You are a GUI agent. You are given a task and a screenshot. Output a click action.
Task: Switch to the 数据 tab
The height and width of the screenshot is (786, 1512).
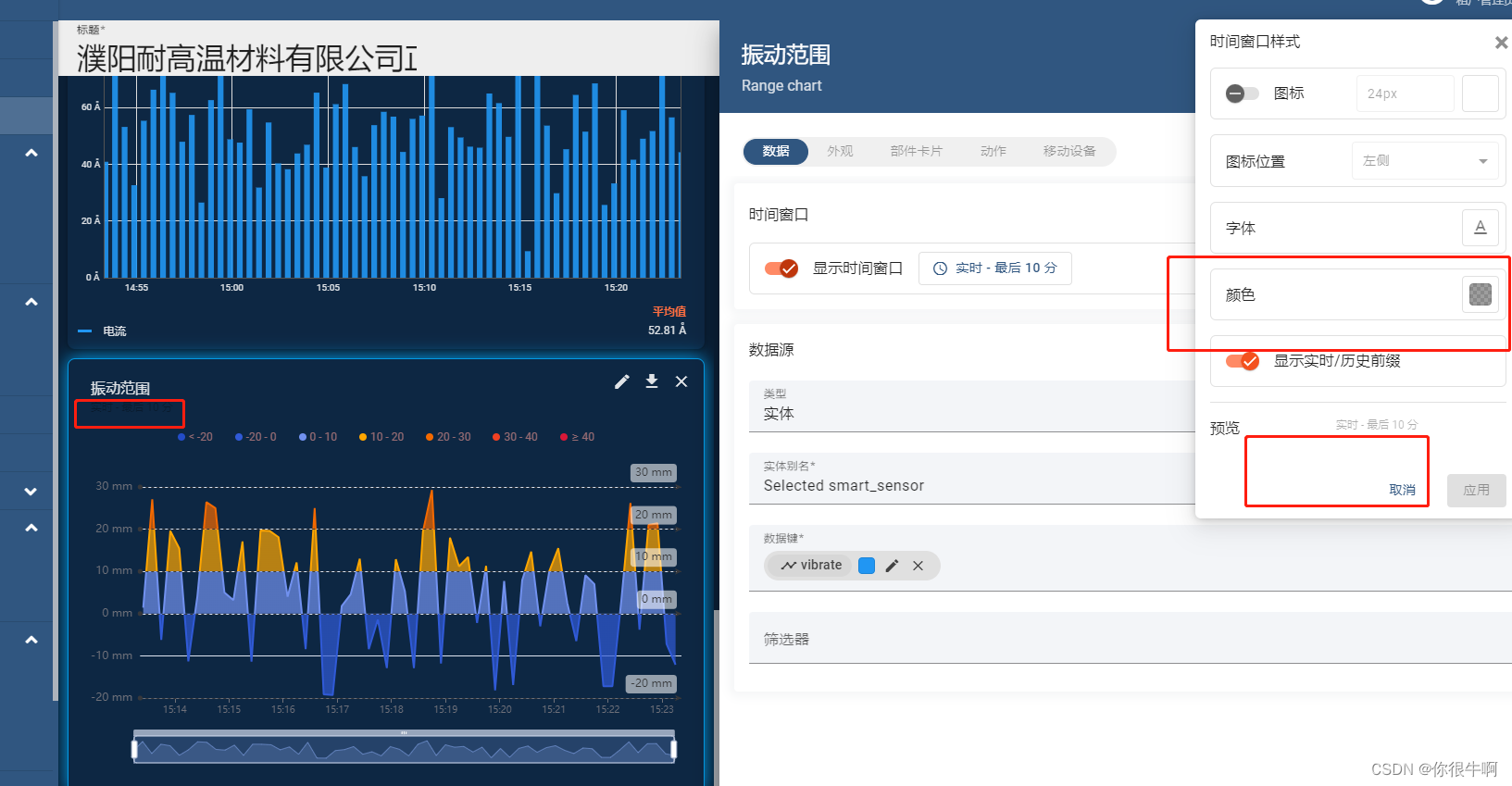tap(776, 151)
